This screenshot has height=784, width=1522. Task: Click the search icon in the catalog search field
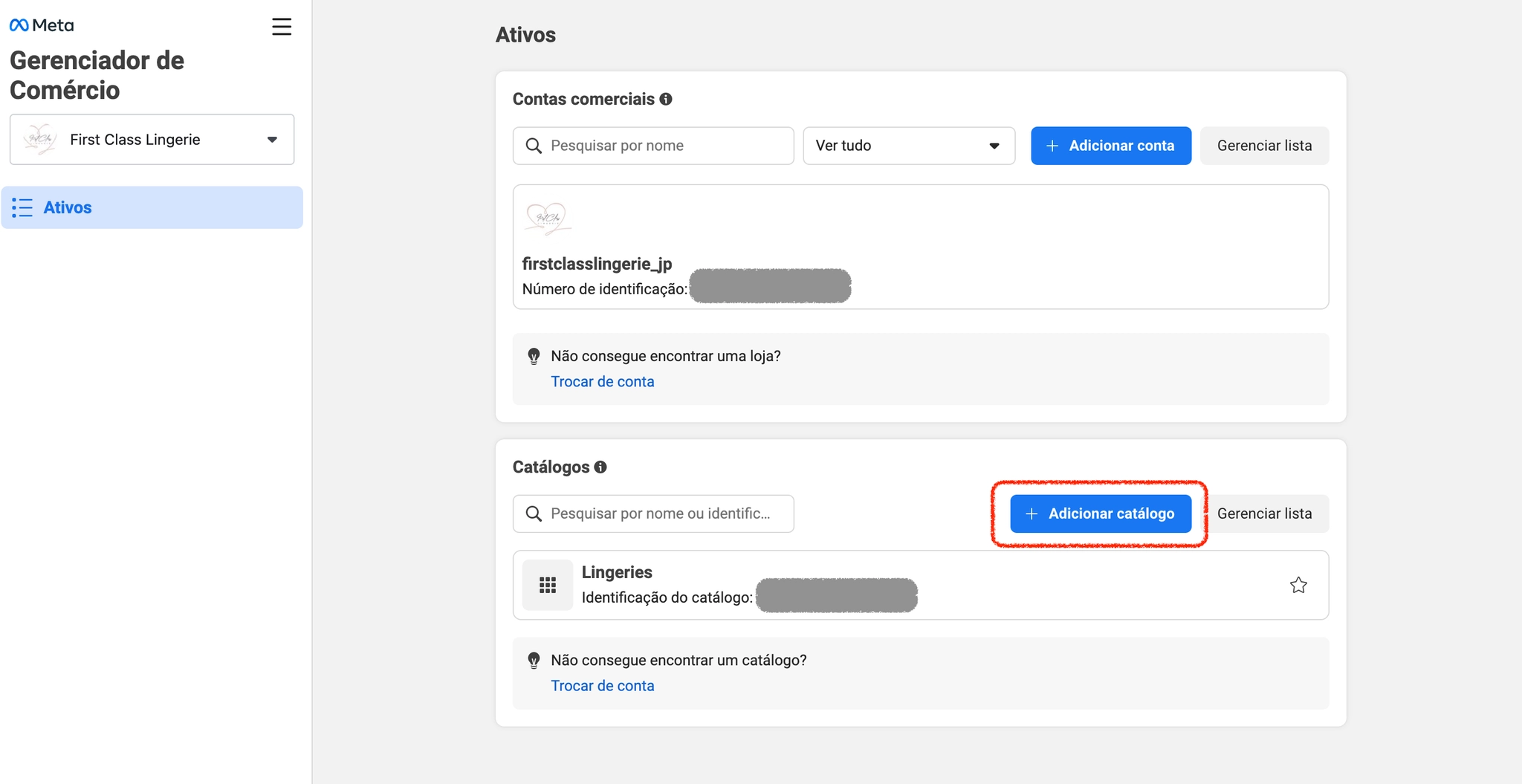534,514
